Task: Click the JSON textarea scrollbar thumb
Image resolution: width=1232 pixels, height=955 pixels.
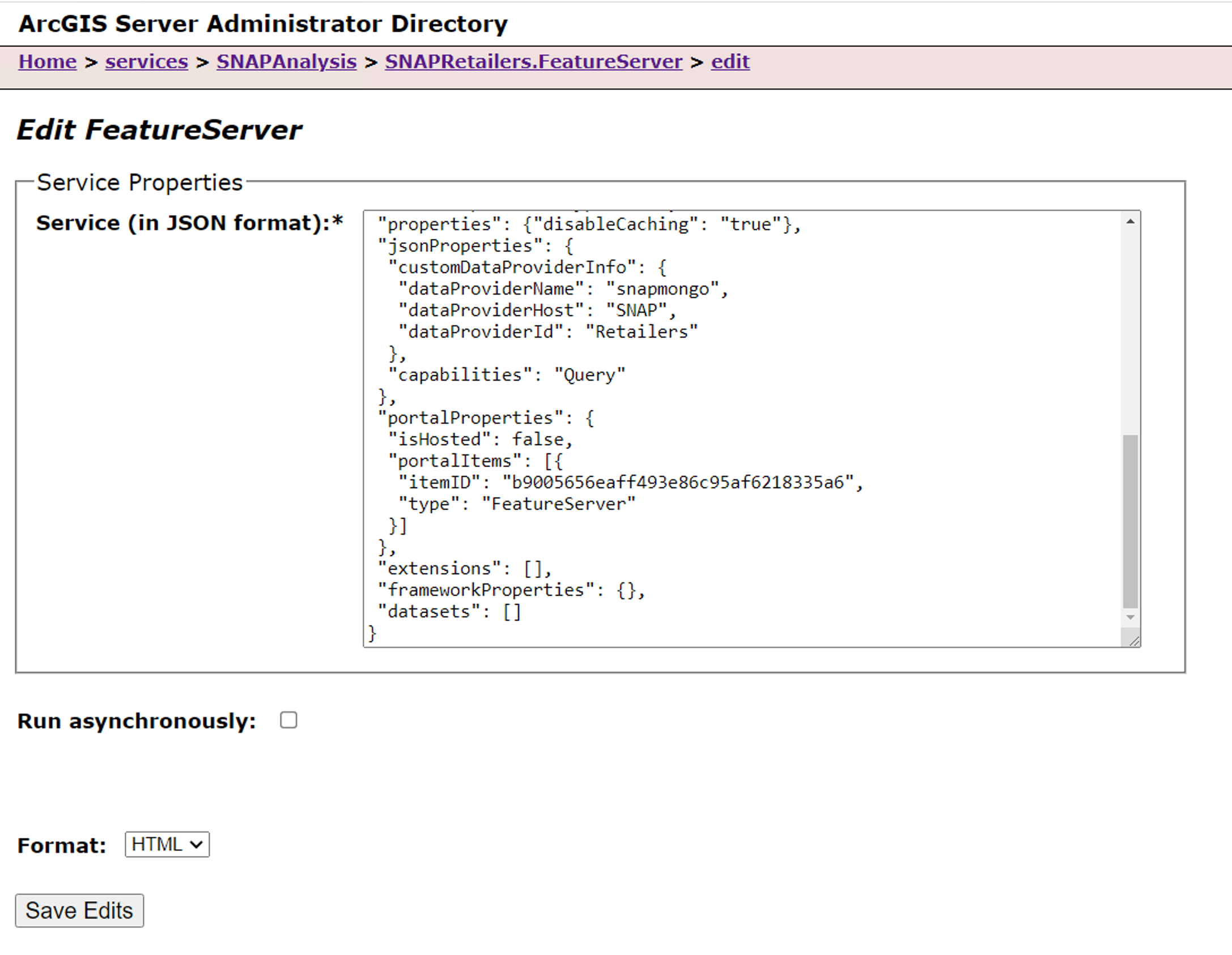Action: click(x=1130, y=521)
